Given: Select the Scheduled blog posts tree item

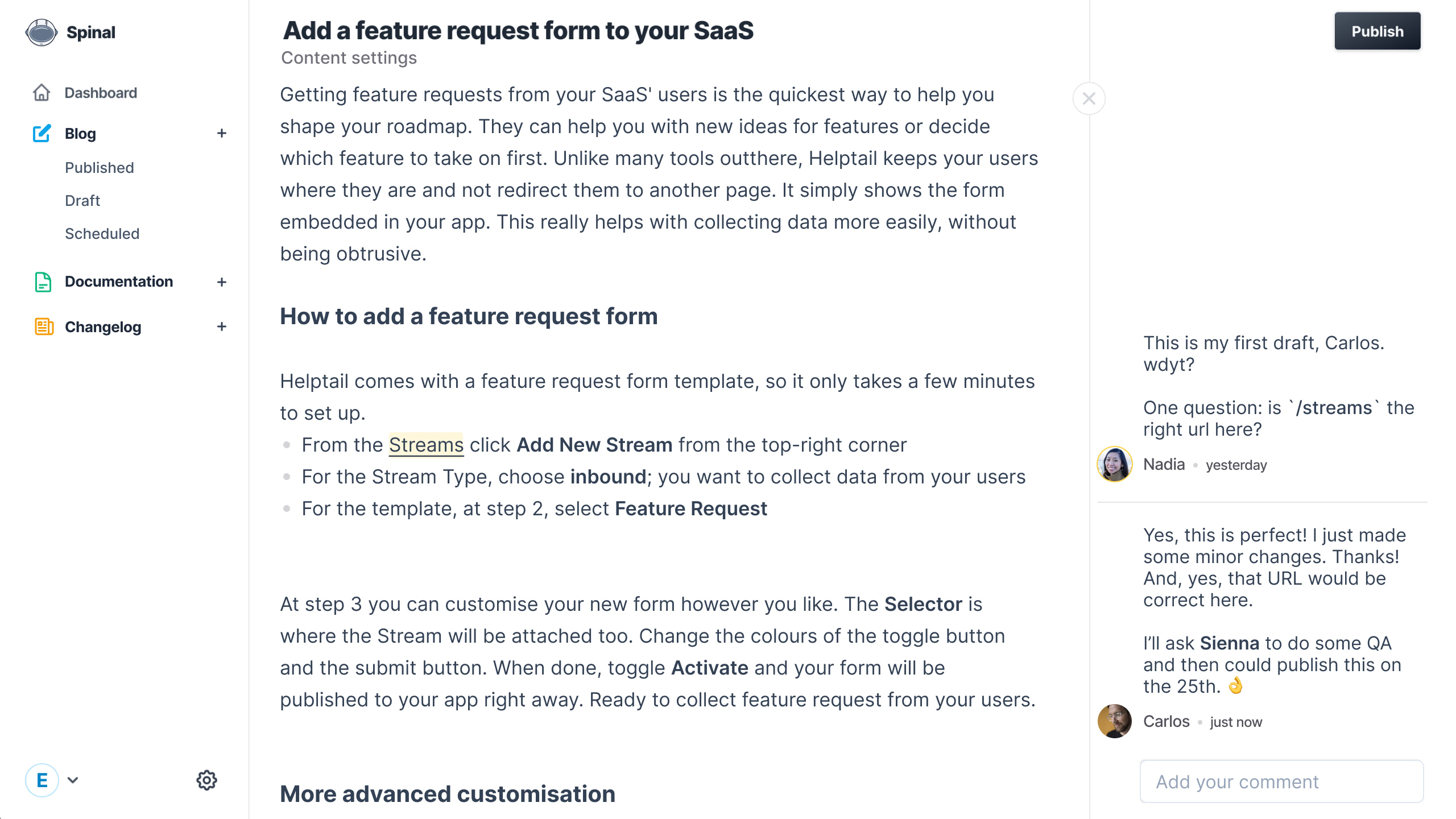Looking at the screenshot, I should pos(102,234).
